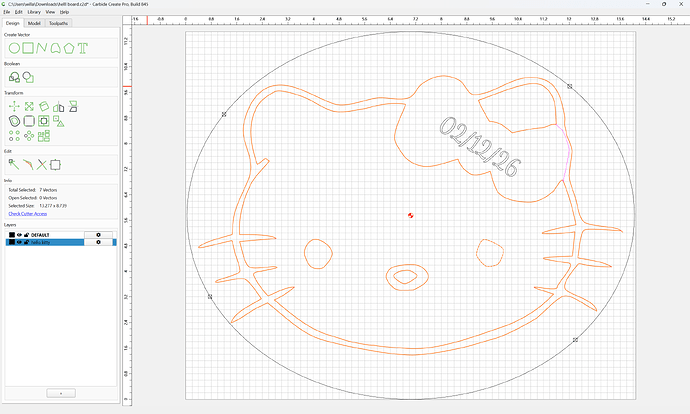The width and height of the screenshot is (690, 414).
Task: Toggle visibility of hello kitty layer
Action: [19, 242]
